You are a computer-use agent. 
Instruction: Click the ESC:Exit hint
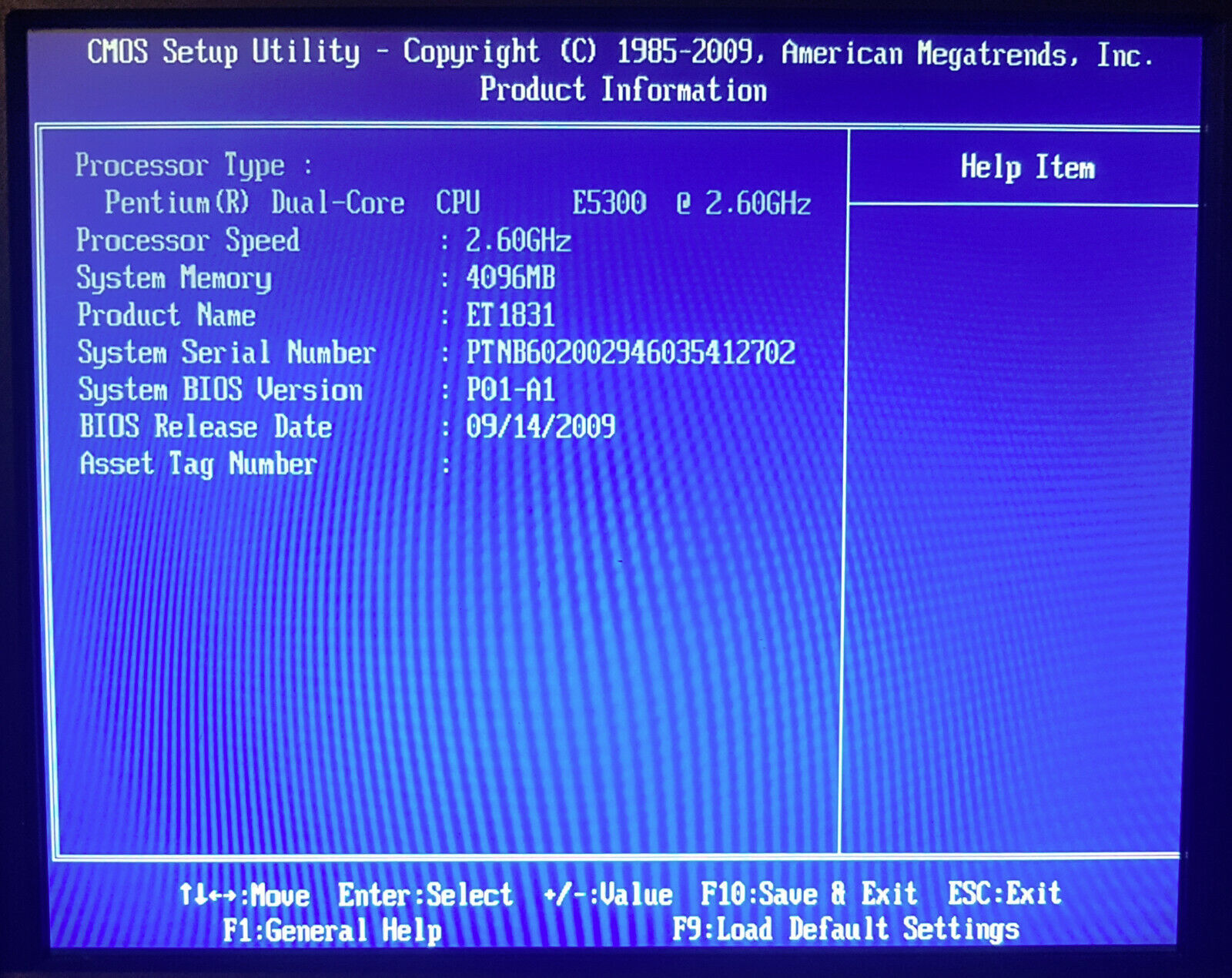click(x=1005, y=893)
